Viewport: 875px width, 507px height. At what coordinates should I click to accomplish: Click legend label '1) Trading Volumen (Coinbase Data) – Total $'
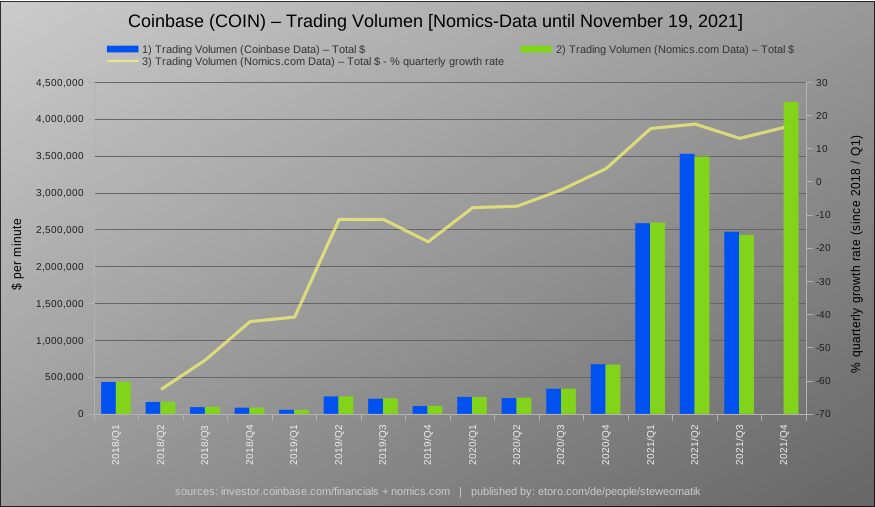tap(253, 49)
